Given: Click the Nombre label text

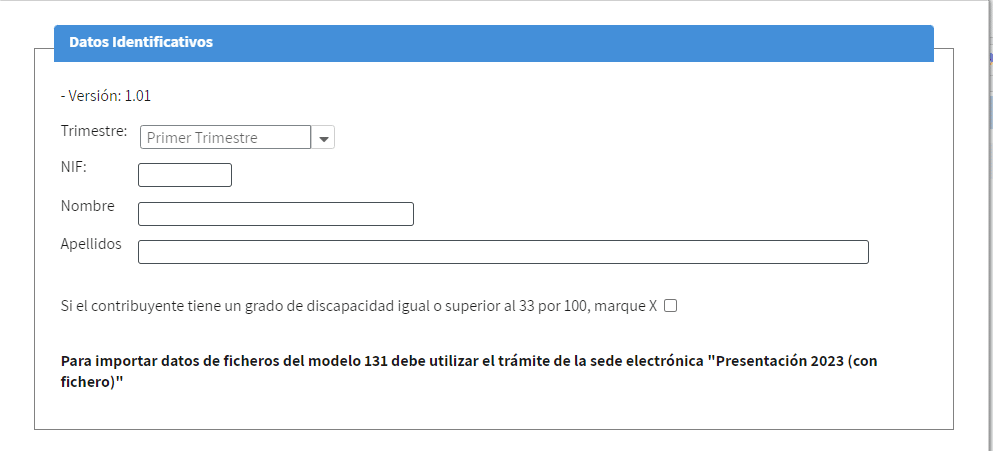Looking at the screenshot, I should [x=87, y=206].
